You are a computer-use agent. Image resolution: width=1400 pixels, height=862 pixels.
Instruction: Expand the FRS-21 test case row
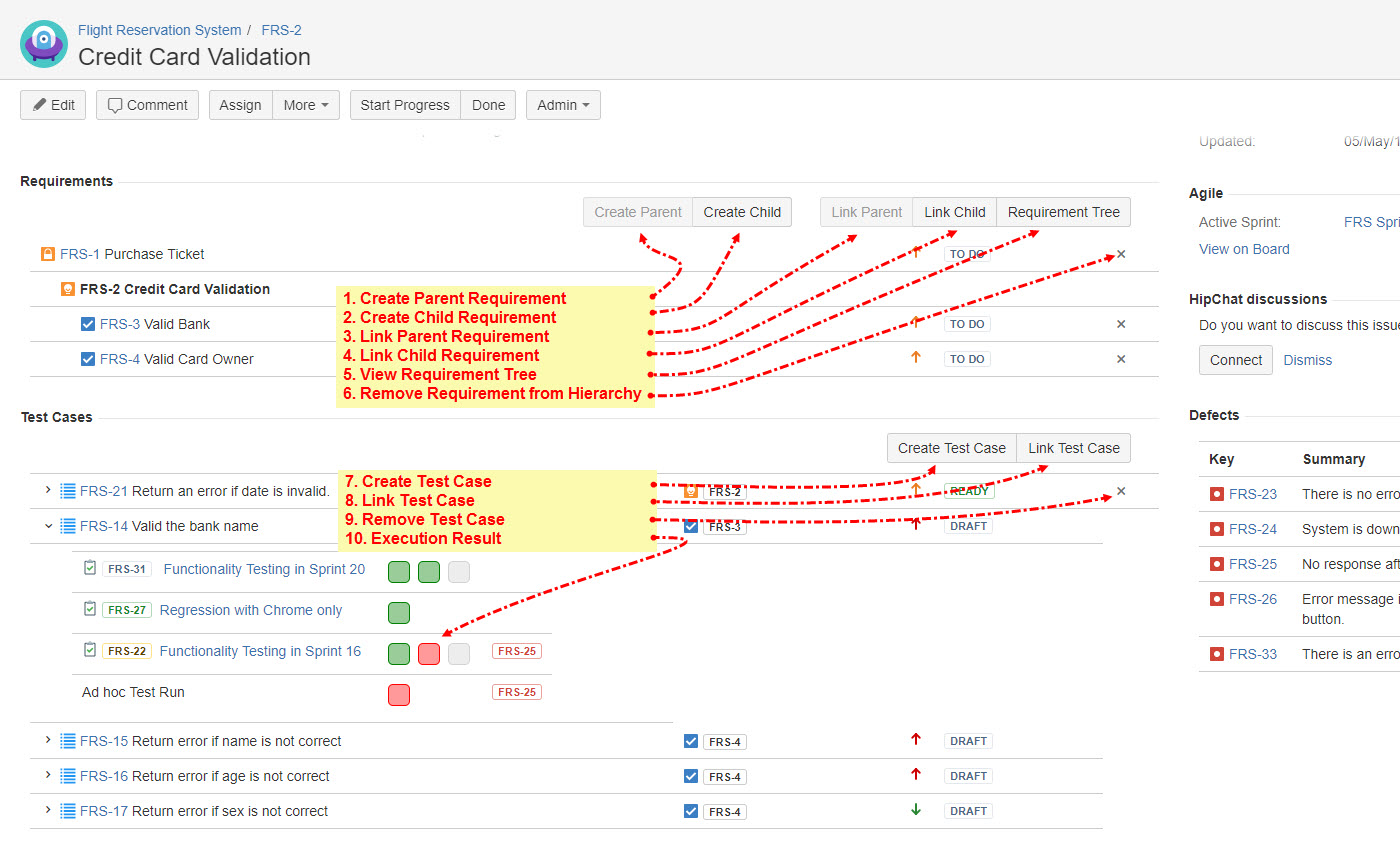47,490
